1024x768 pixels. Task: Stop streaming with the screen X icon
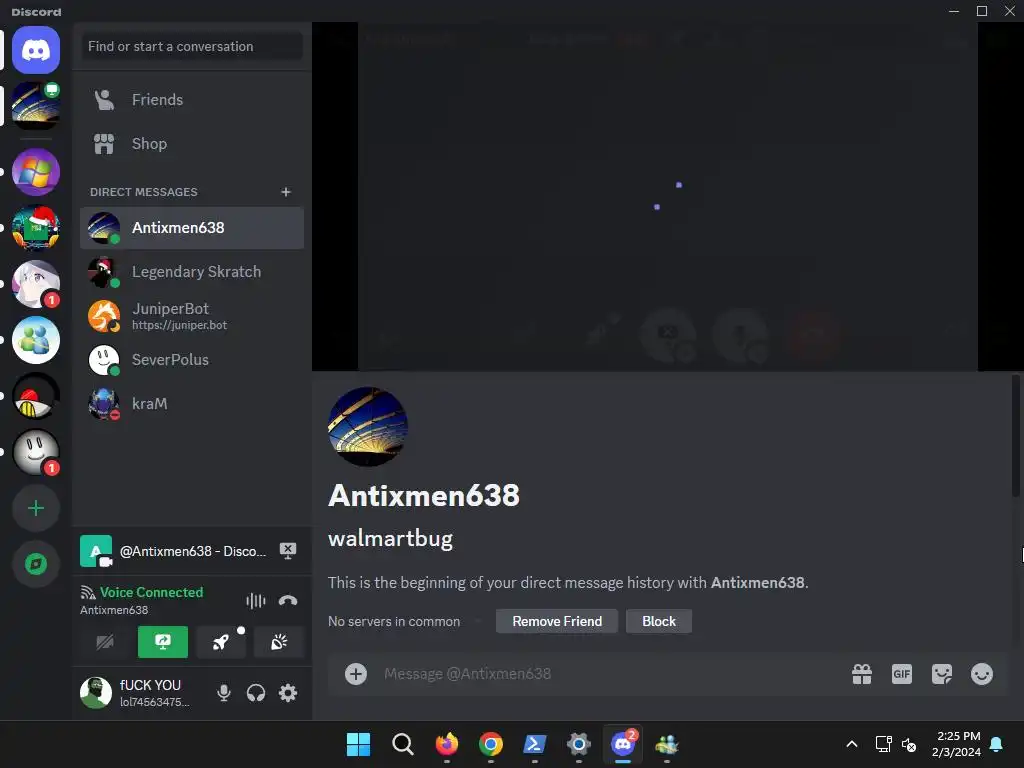pyautogui.click(x=288, y=551)
